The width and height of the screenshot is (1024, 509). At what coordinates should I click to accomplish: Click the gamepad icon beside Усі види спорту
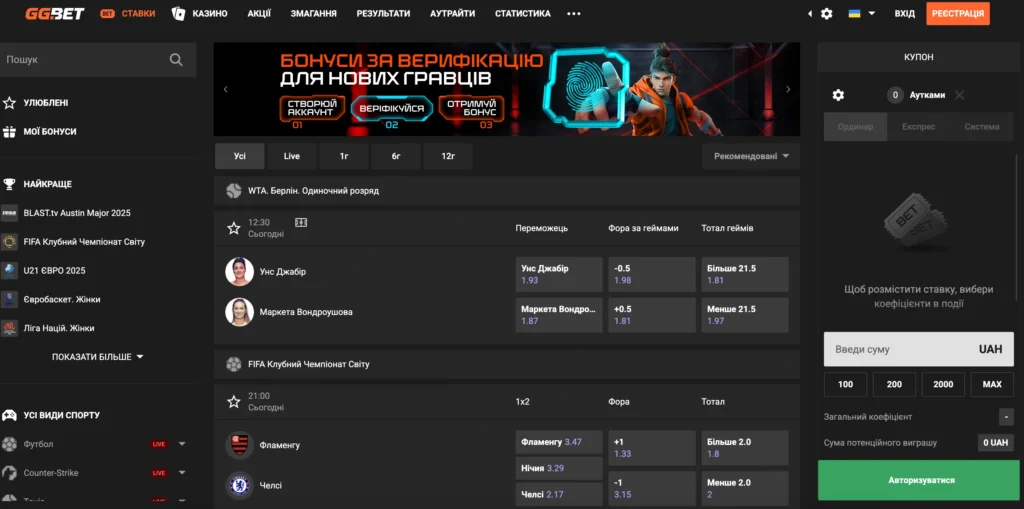(x=9, y=415)
